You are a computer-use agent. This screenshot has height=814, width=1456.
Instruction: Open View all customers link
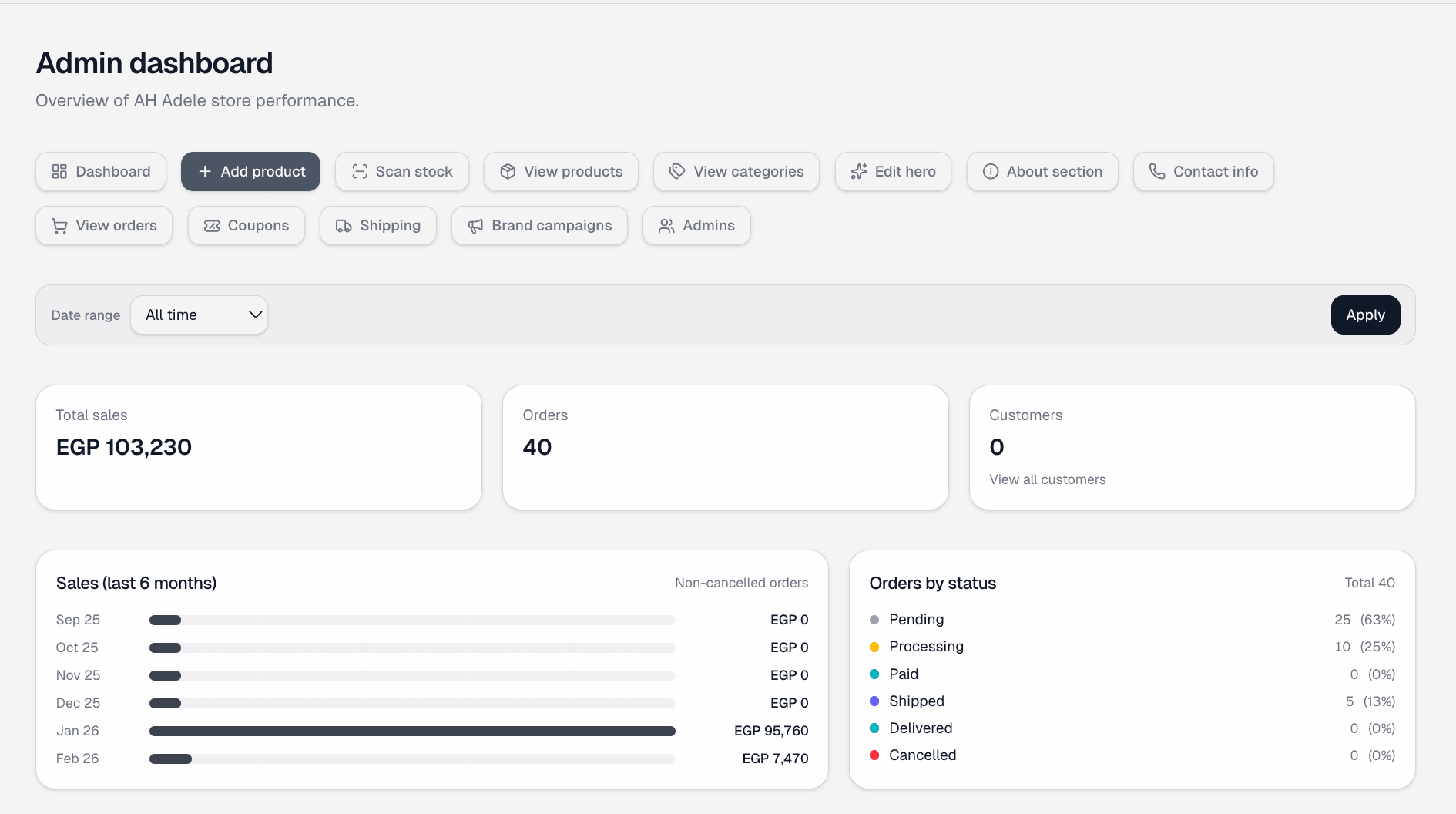click(1047, 479)
